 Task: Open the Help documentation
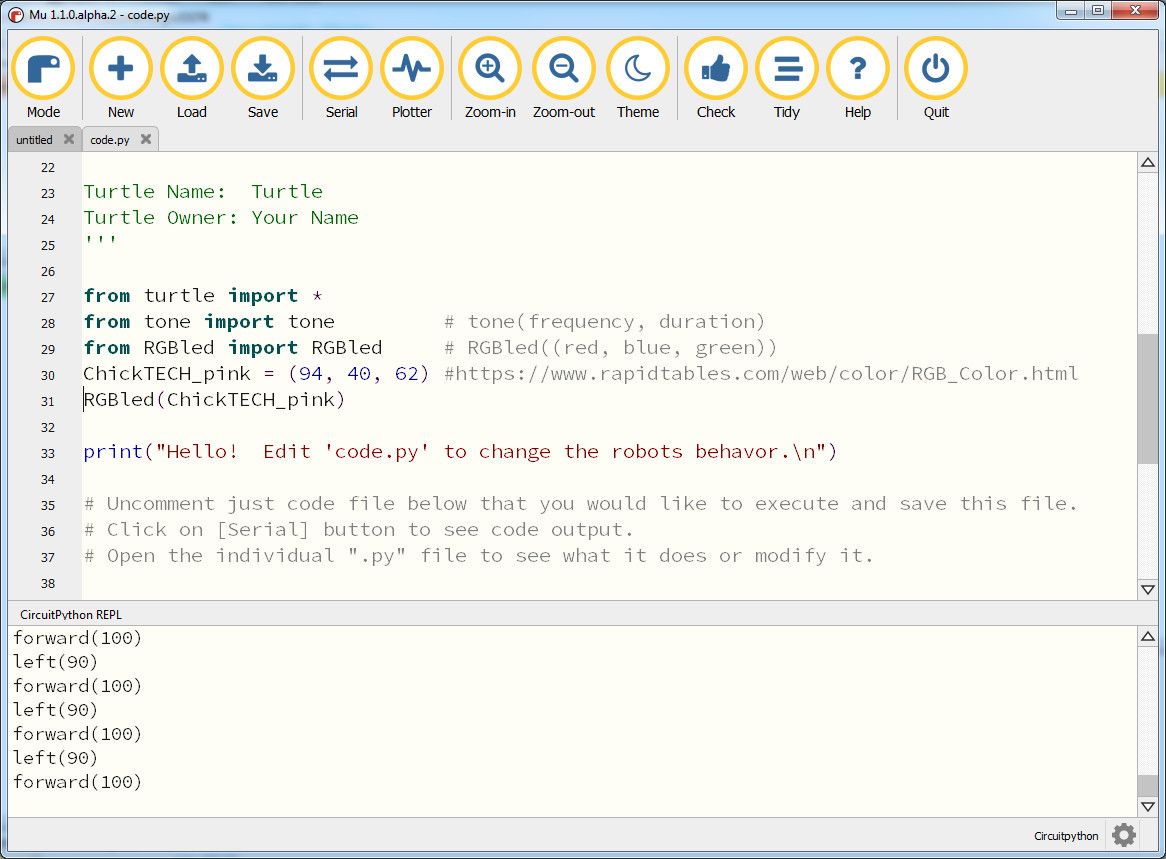858,70
